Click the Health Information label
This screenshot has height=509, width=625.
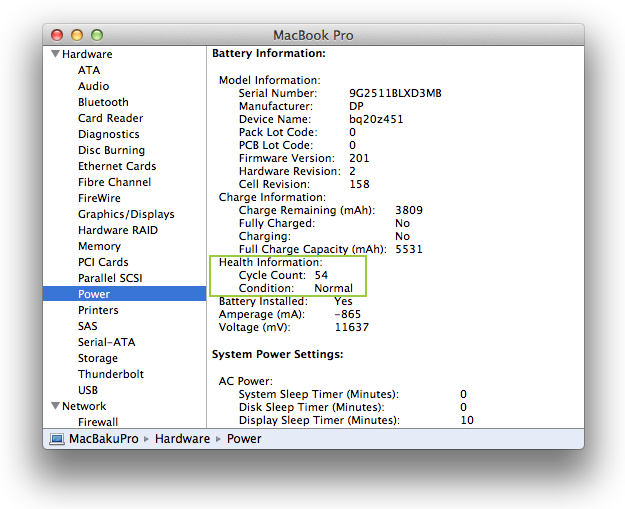tap(271, 262)
